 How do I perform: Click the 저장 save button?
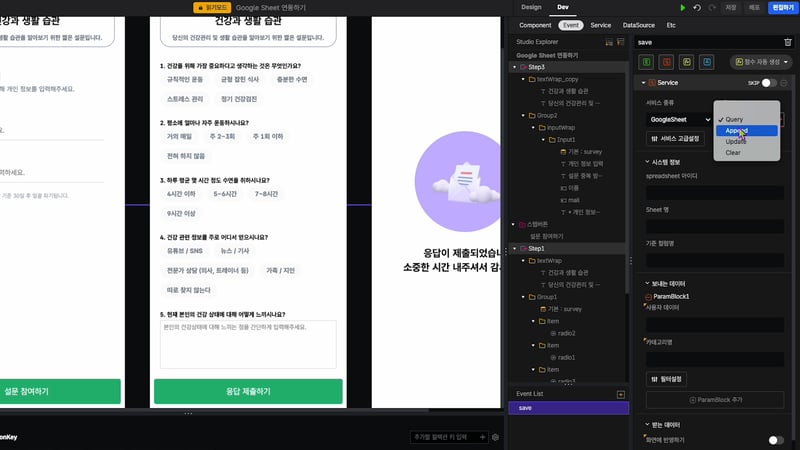click(731, 8)
